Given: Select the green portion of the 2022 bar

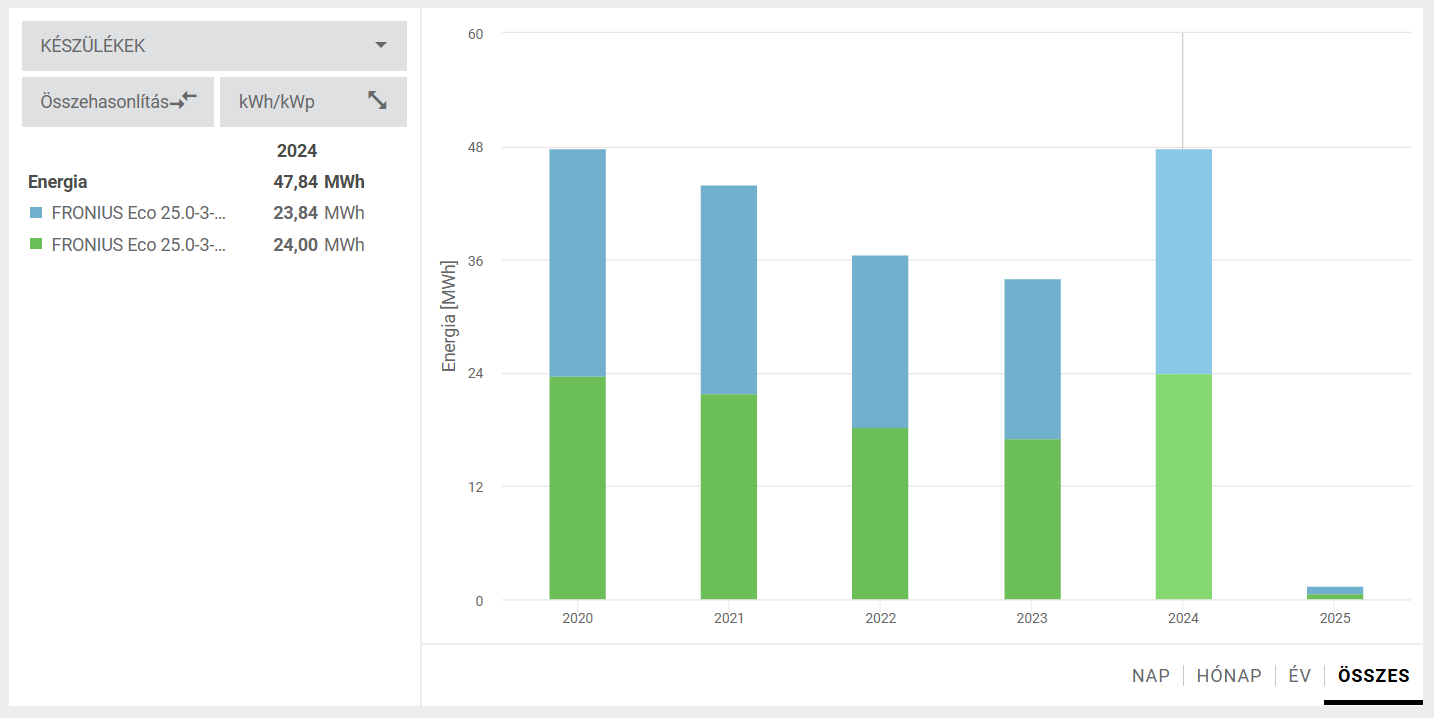Looking at the screenshot, I should (880, 513).
